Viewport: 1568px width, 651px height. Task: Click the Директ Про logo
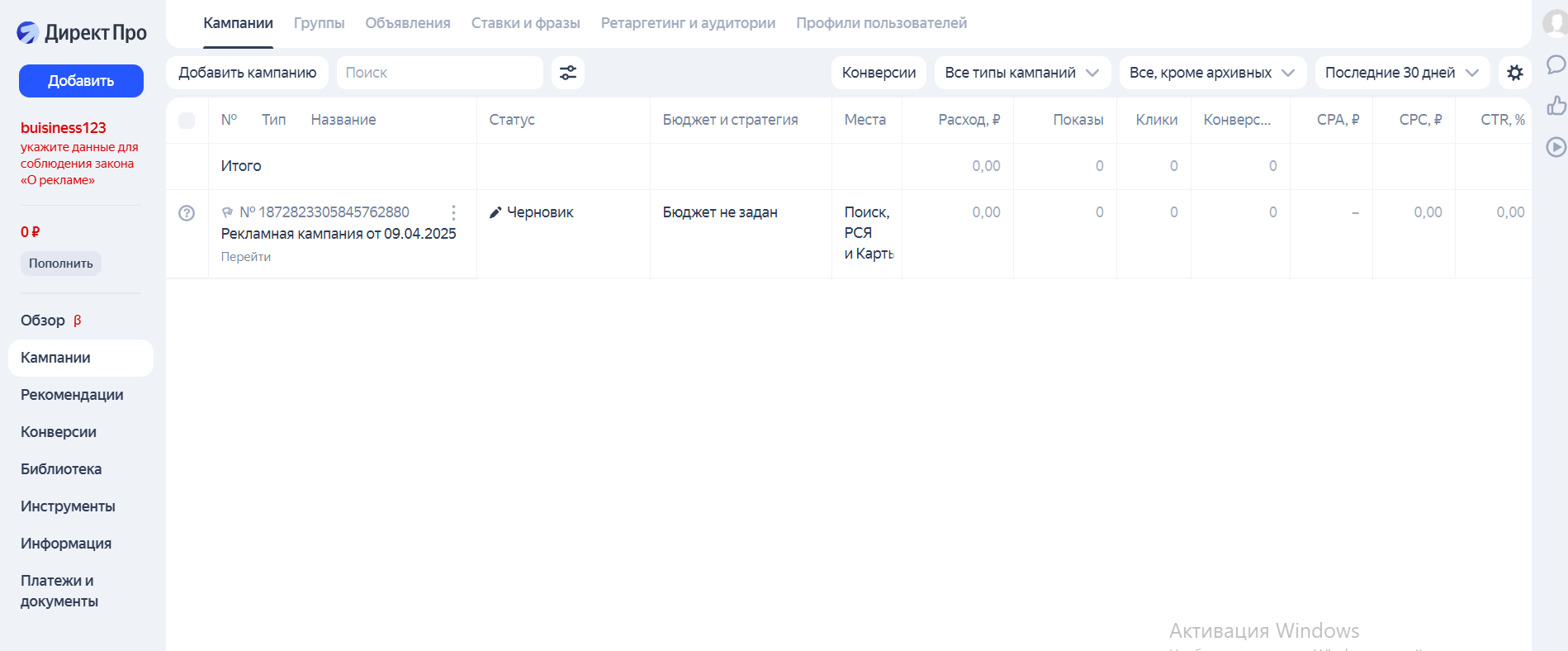82,32
